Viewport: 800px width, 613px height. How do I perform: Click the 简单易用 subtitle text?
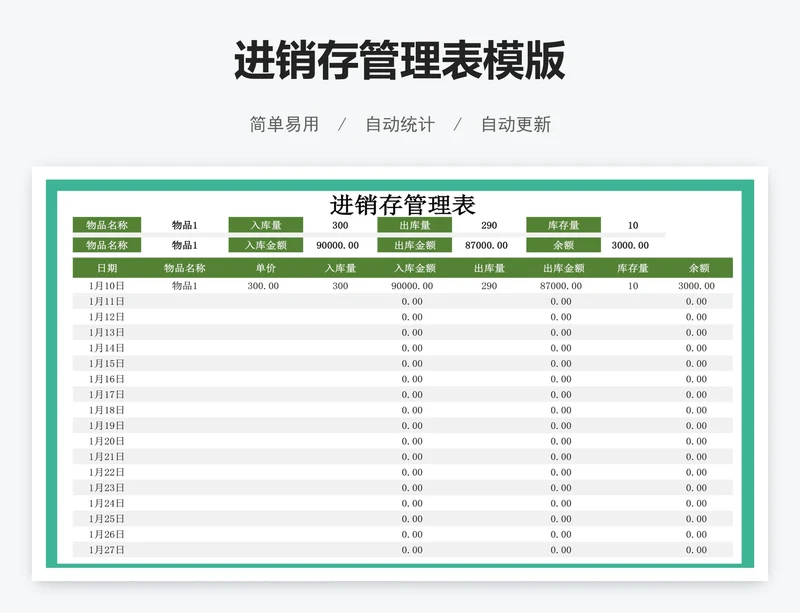pos(284,125)
